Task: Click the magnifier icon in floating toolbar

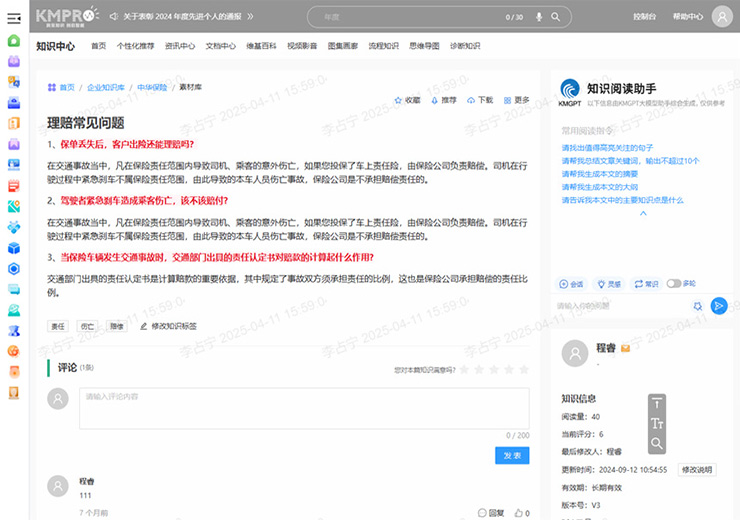Action: click(x=656, y=443)
